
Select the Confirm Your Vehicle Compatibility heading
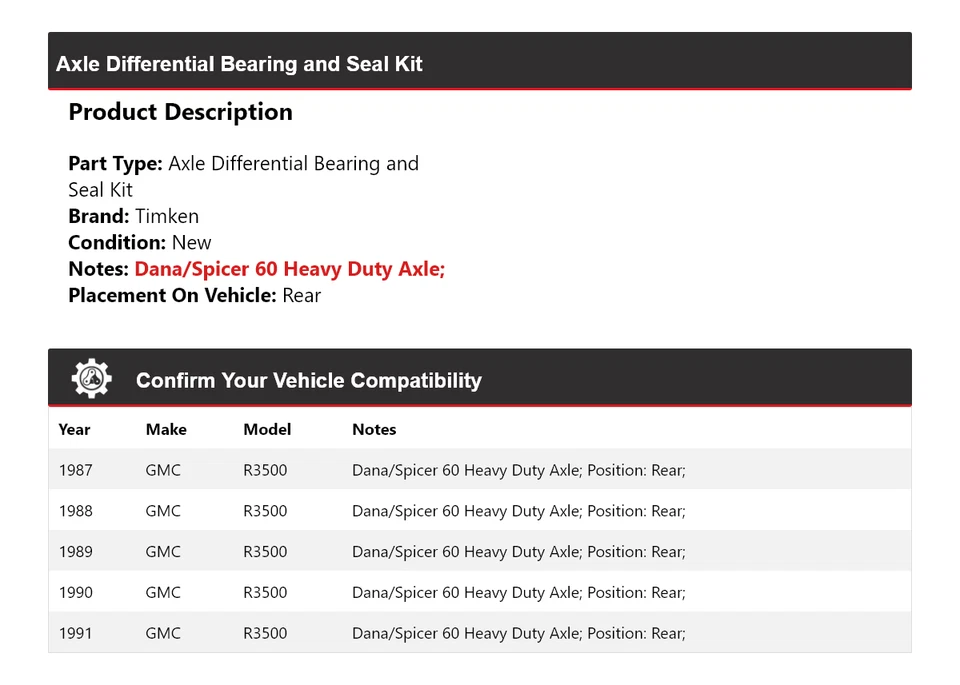[x=308, y=381]
